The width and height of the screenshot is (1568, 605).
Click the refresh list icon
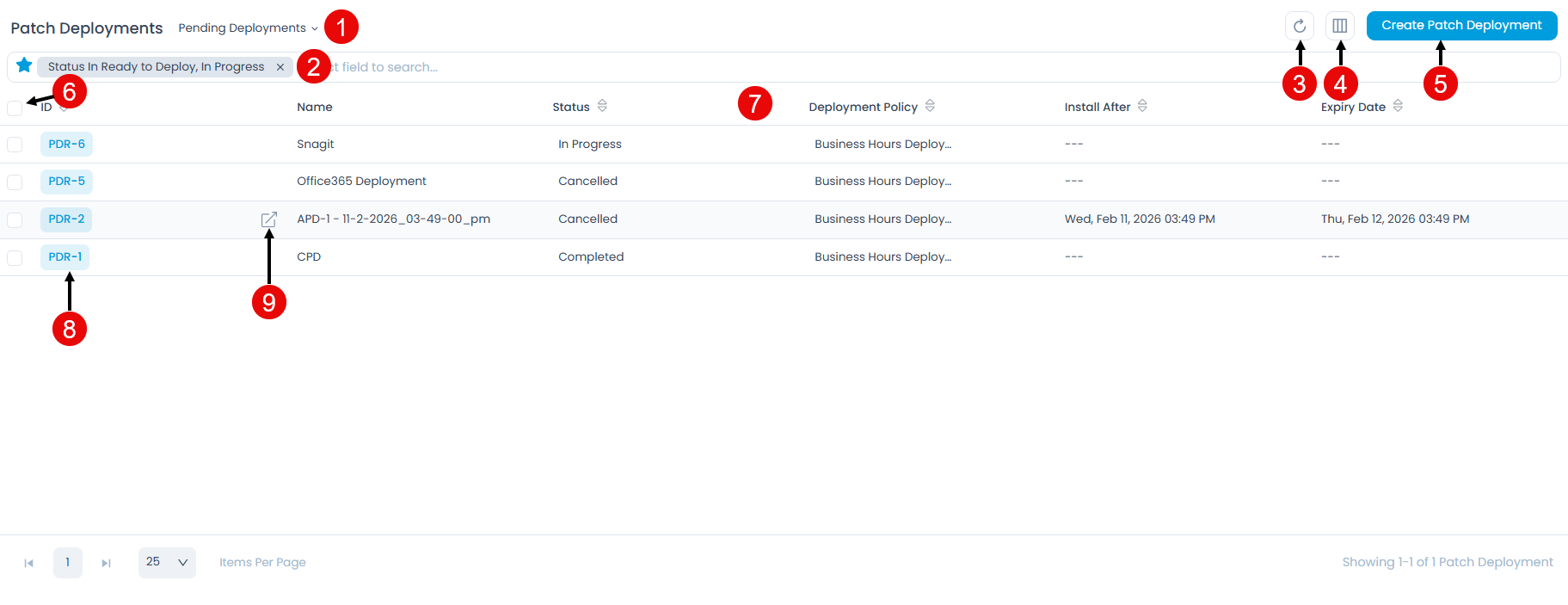coord(1299,26)
